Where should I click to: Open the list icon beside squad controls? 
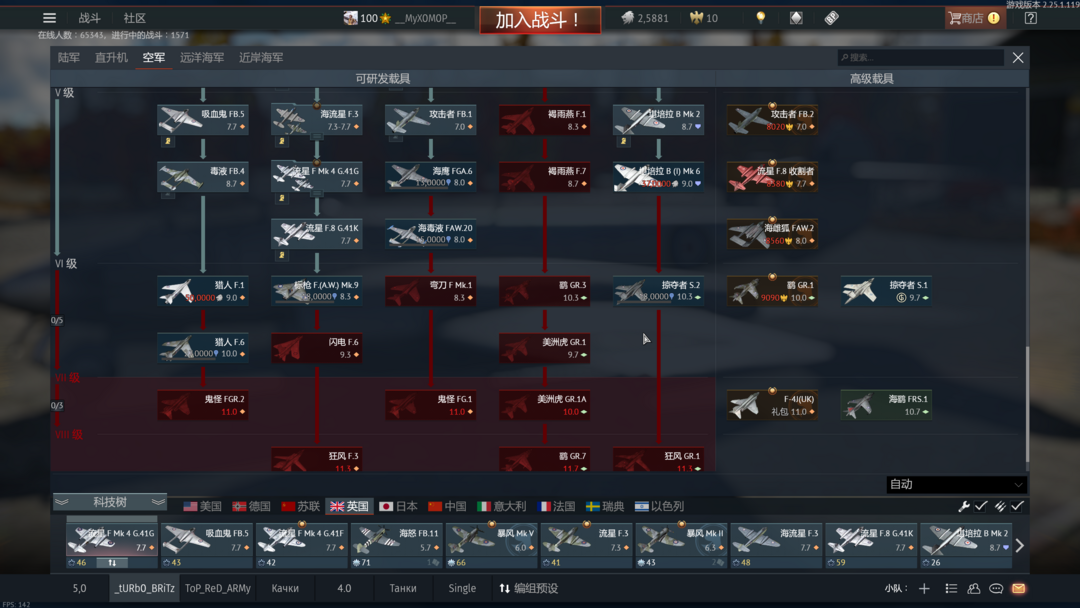tap(951, 588)
